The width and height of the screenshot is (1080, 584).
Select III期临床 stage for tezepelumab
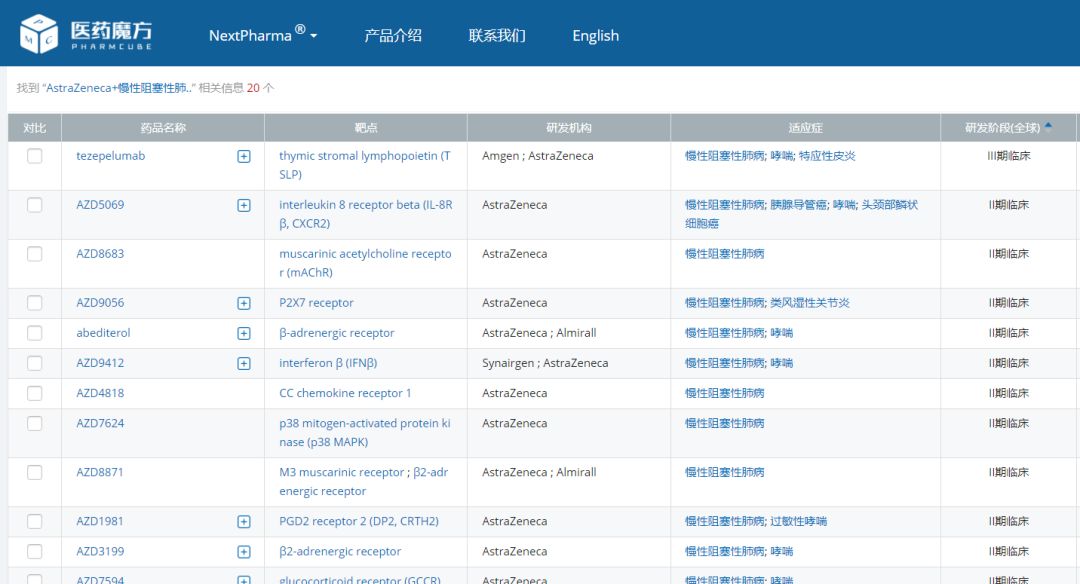point(1008,156)
